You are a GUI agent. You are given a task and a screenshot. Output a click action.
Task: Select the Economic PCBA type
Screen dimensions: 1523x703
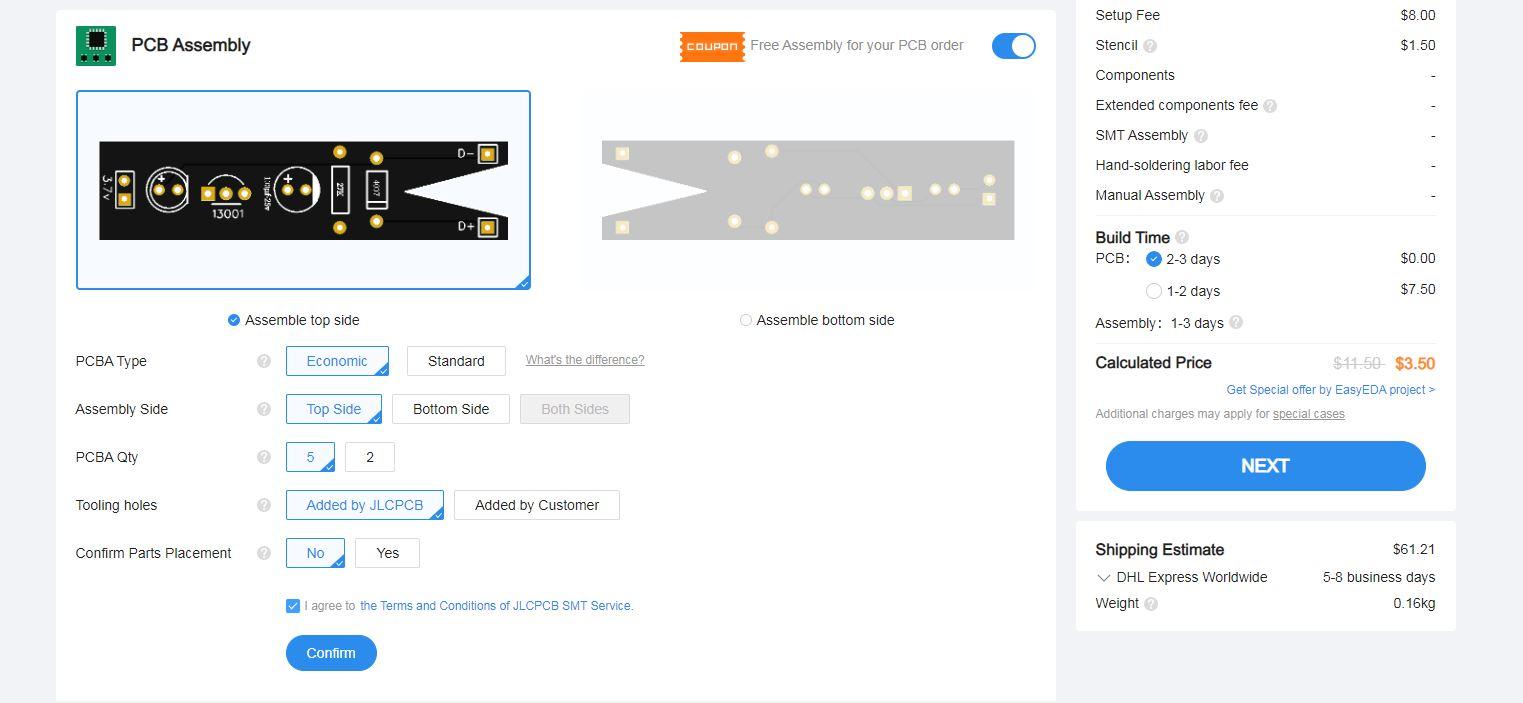[337, 361]
